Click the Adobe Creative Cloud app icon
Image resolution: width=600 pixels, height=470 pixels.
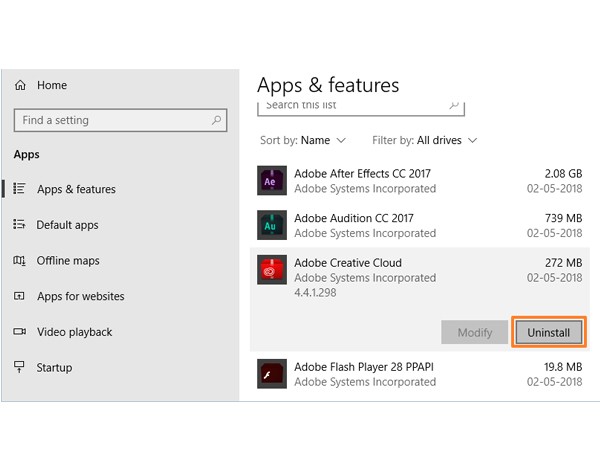[x=272, y=271]
